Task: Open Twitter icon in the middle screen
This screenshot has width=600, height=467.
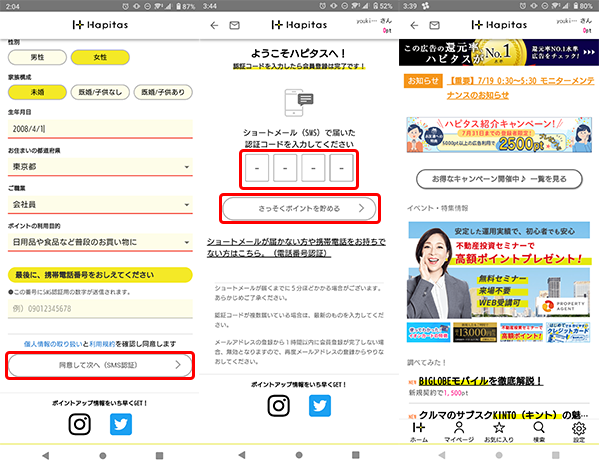Action: [x=320, y=406]
